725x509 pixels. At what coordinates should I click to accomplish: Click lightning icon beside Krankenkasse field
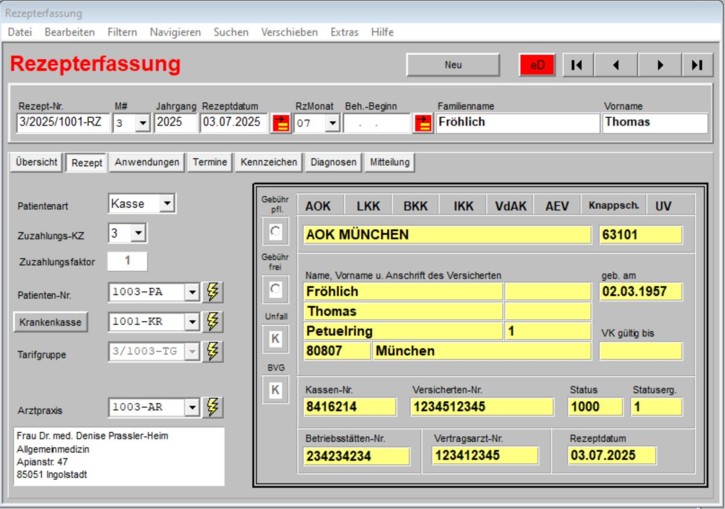[213, 322]
